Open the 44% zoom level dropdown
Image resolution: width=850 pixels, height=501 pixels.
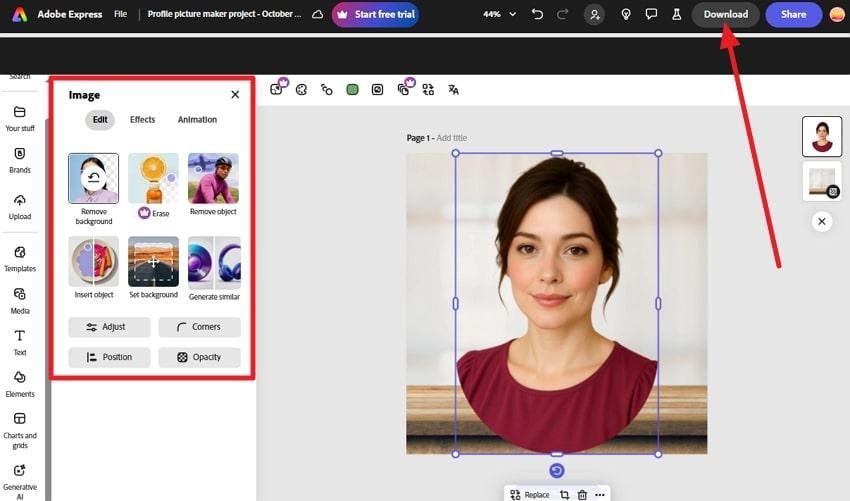(499, 15)
